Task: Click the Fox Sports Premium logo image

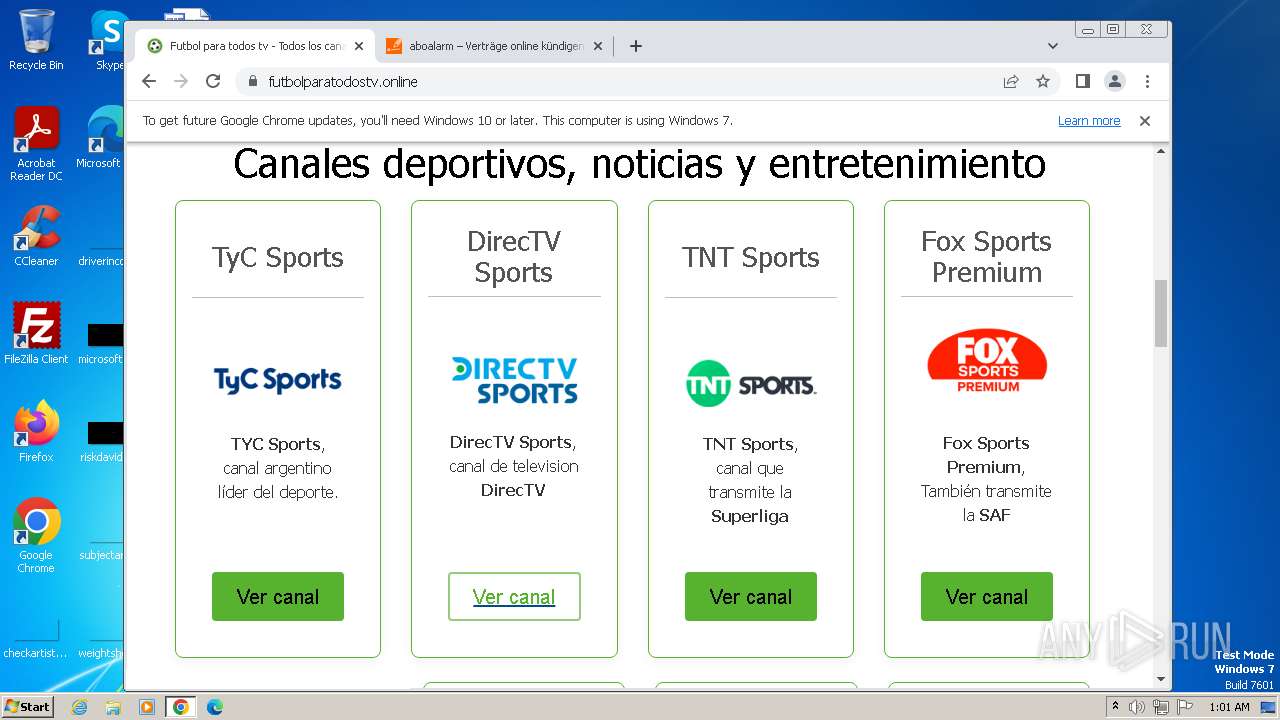Action: (x=987, y=361)
